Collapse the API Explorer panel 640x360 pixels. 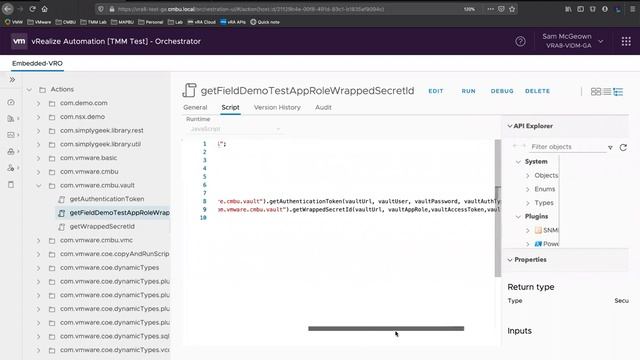[x=510, y=126]
